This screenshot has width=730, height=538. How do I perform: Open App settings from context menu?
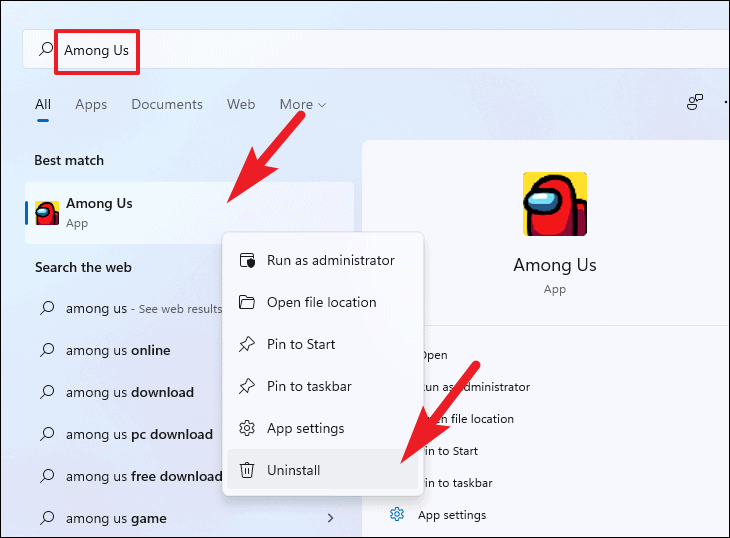tap(323, 428)
